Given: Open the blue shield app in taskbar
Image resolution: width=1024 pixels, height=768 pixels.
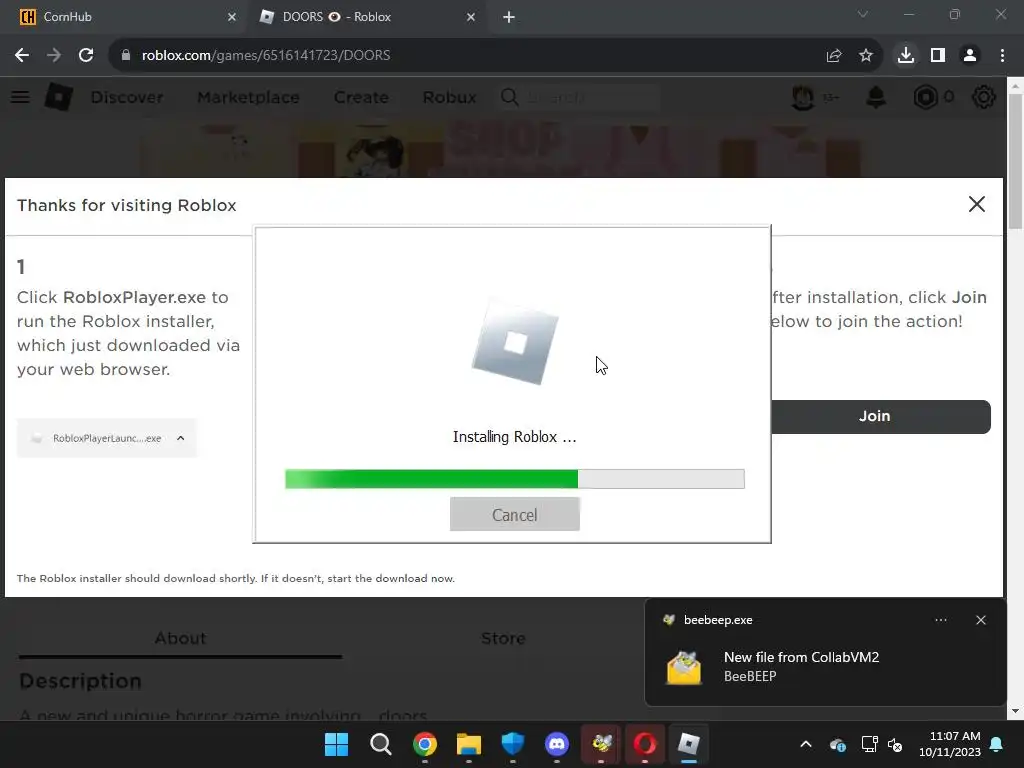Looking at the screenshot, I should pos(513,744).
